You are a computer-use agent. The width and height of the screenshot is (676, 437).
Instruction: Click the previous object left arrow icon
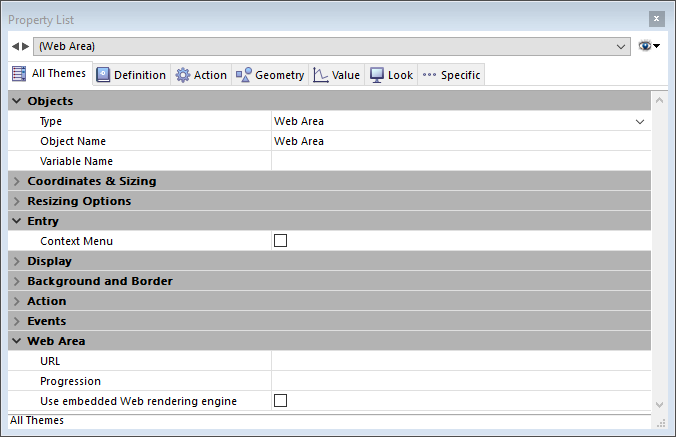coord(15,46)
